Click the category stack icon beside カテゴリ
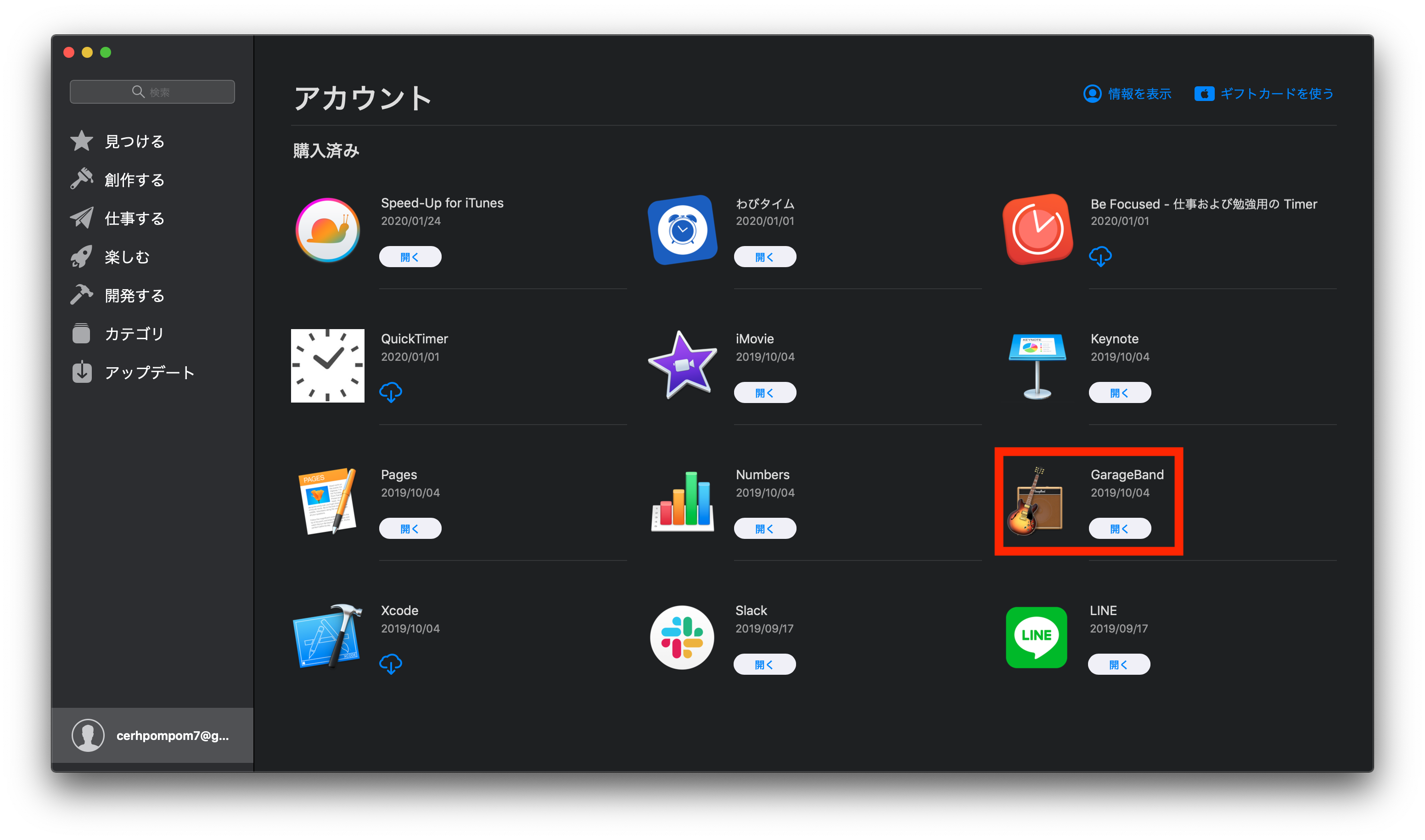Image resolution: width=1425 pixels, height=840 pixels. coord(82,333)
